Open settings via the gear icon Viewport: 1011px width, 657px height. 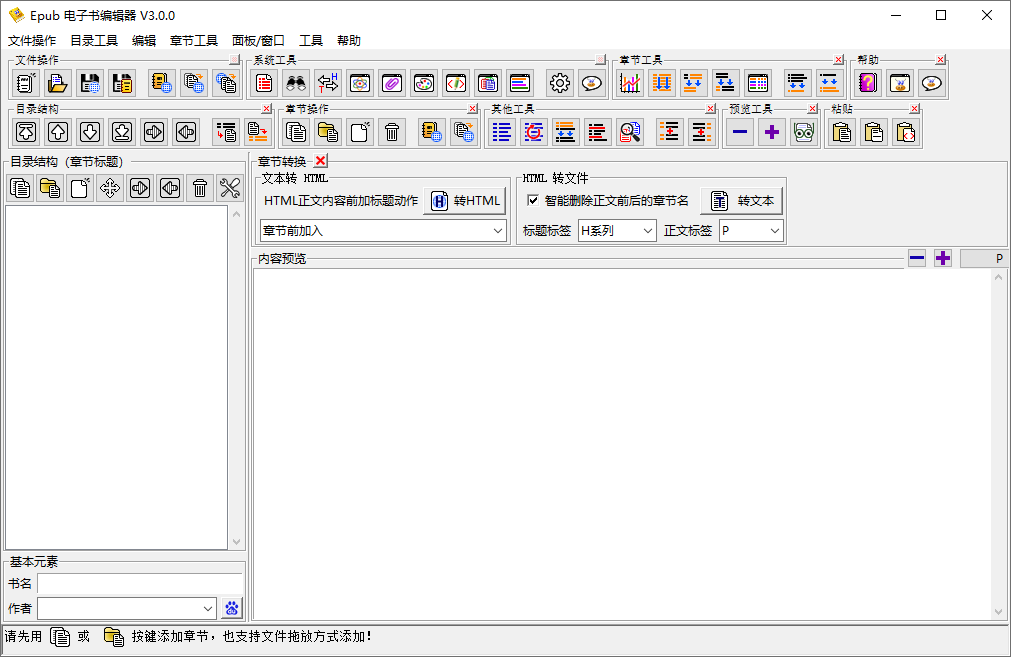(559, 83)
